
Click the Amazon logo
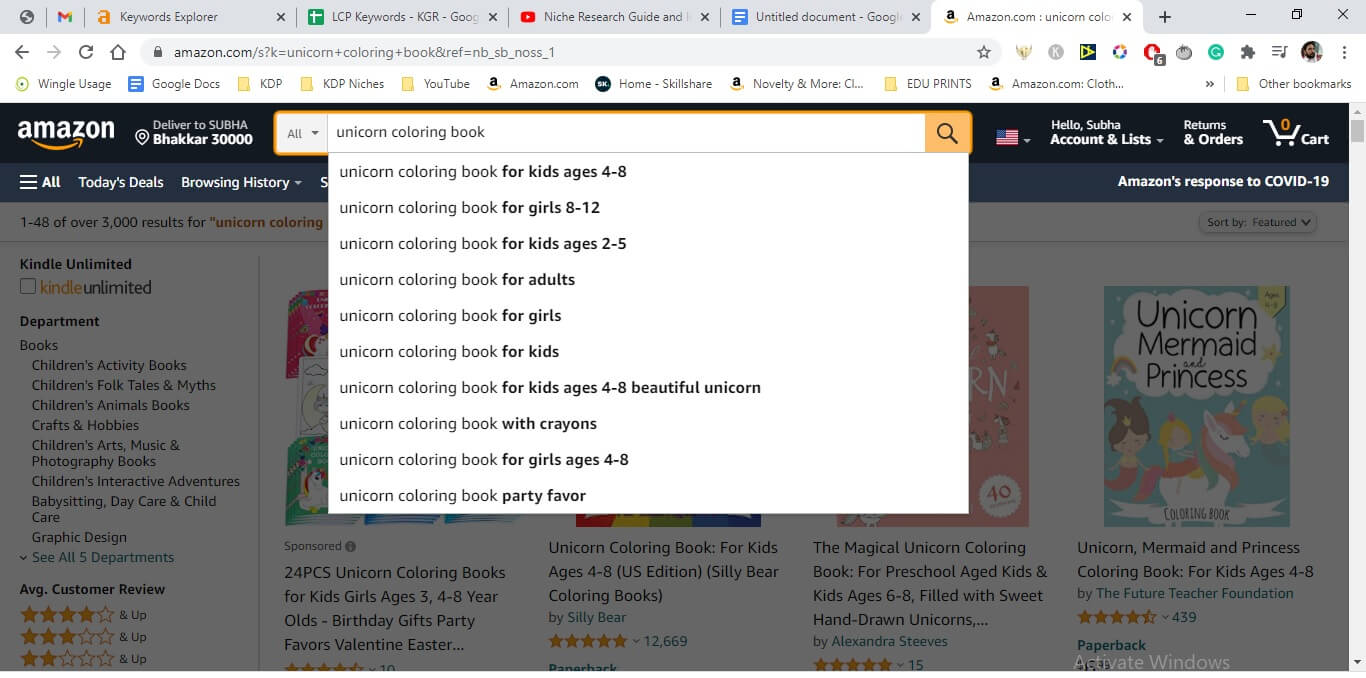(x=66, y=133)
